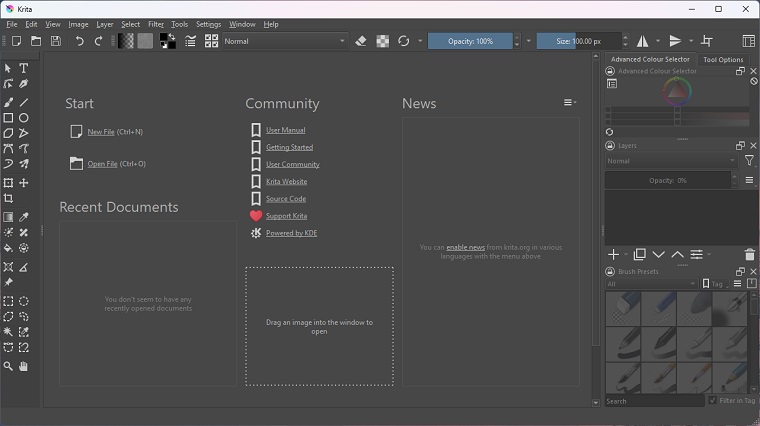Select the Text tool in toolbox

[23, 68]
